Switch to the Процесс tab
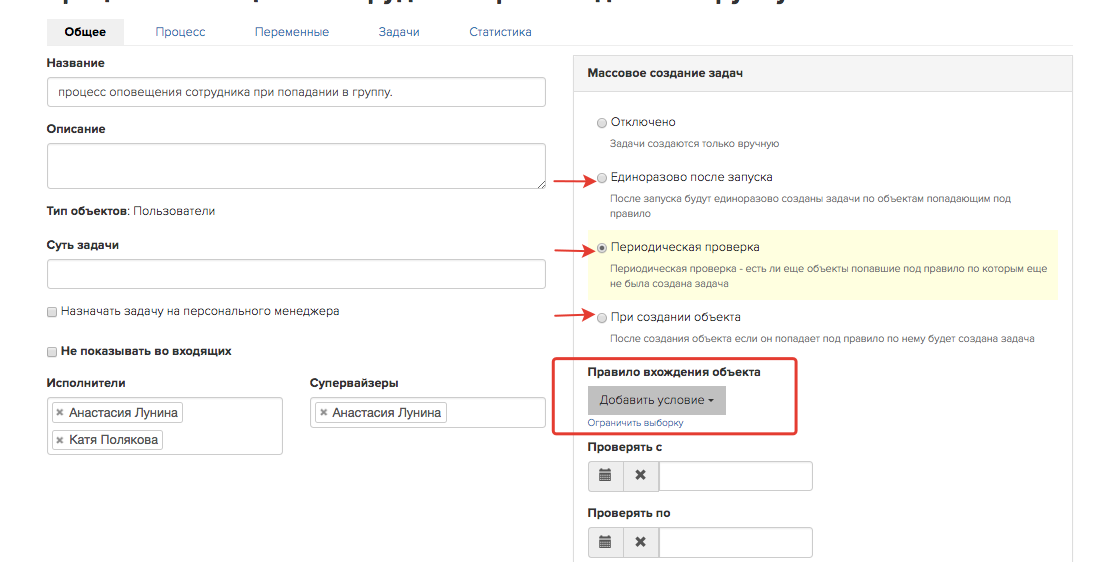Viewport: 1111px width, 562px height. [x=180, y=32]
